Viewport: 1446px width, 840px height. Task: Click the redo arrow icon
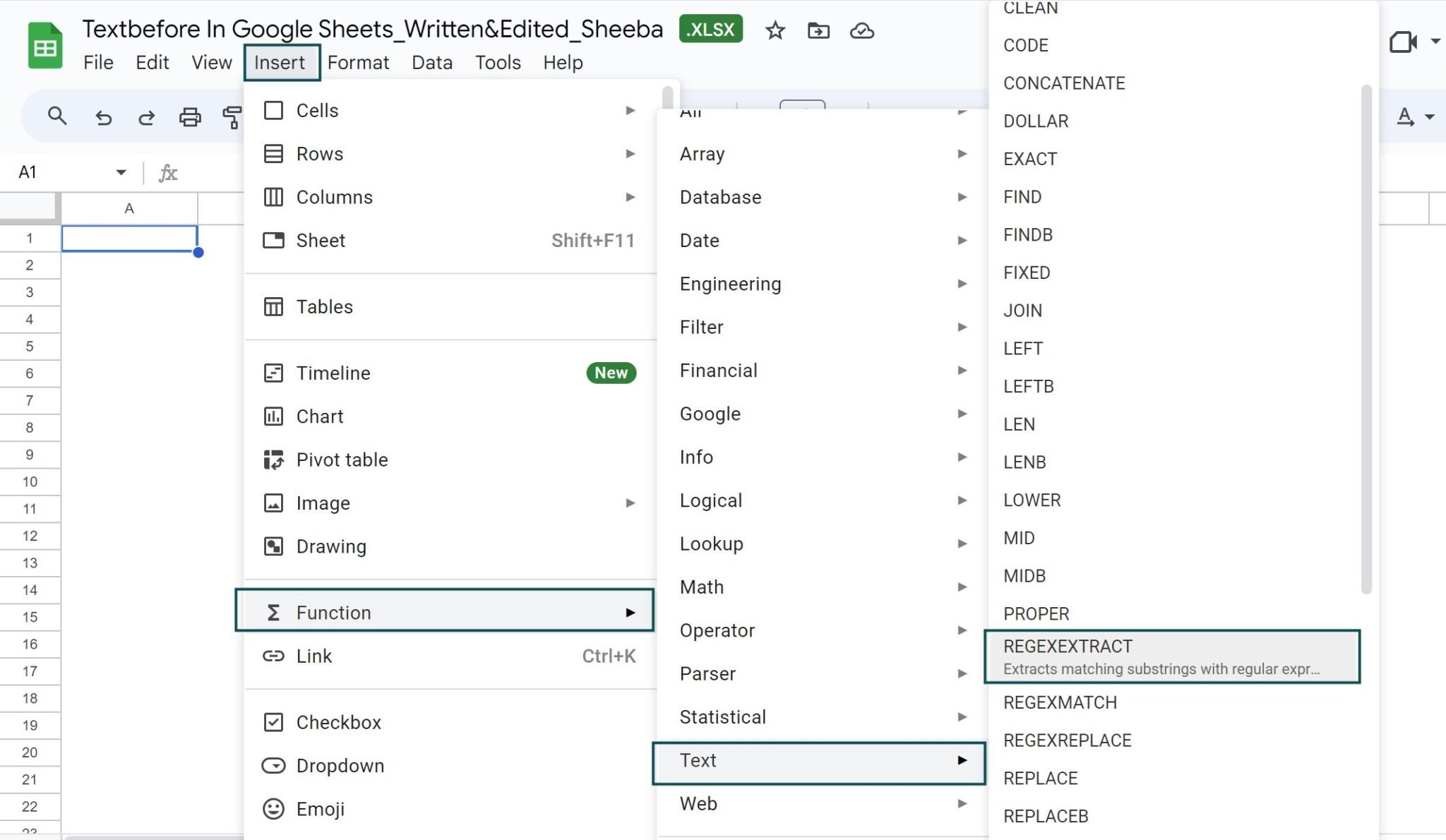pyautogui.click(x=146, y=116)
